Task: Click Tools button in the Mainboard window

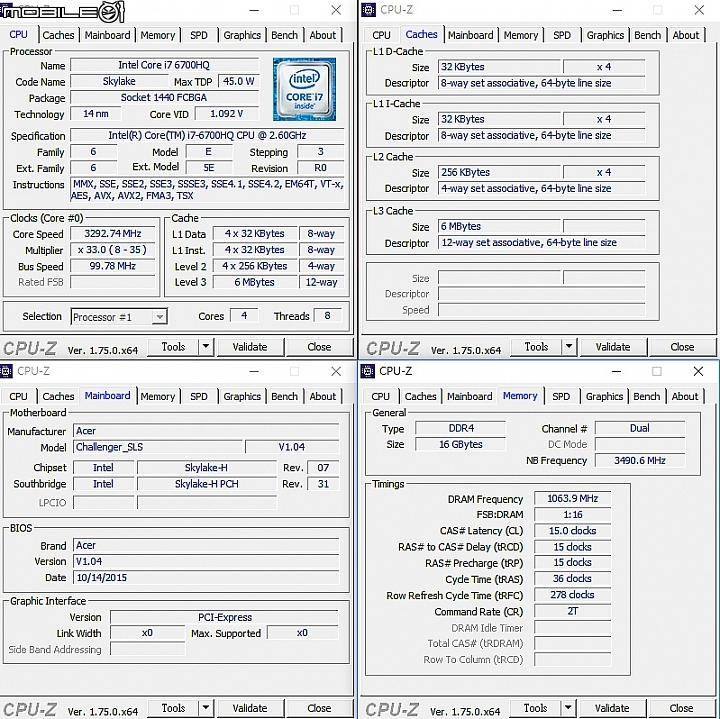Action: point(173,708)
